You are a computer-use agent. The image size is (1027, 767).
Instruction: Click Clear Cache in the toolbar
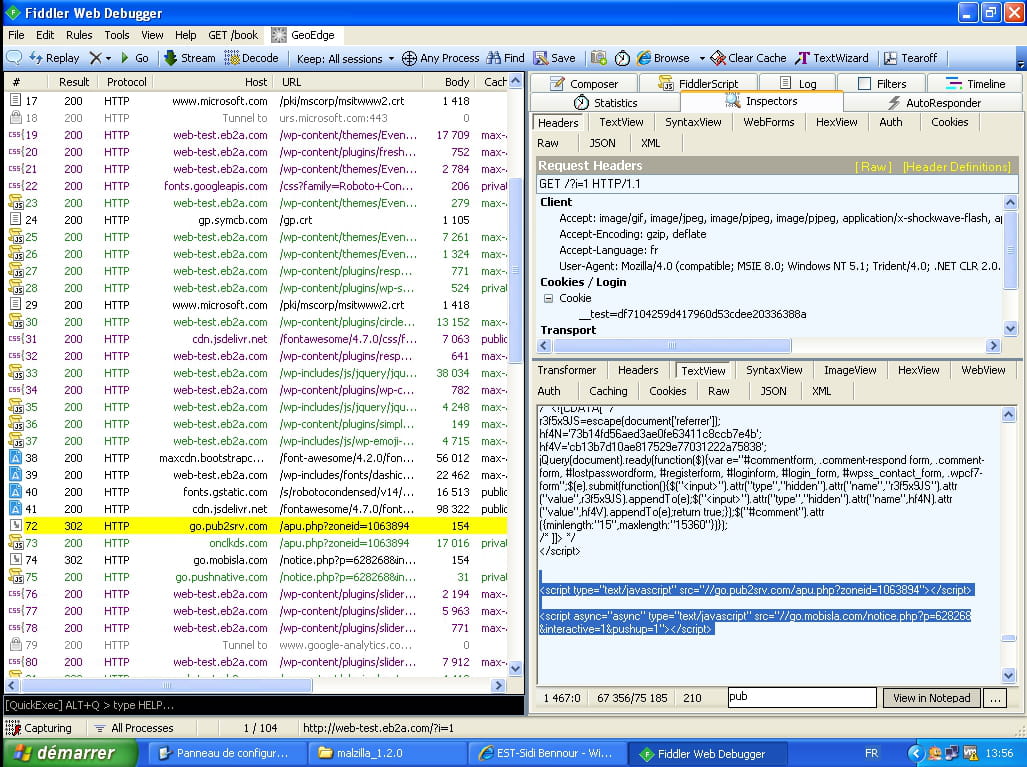click(749, 58)
